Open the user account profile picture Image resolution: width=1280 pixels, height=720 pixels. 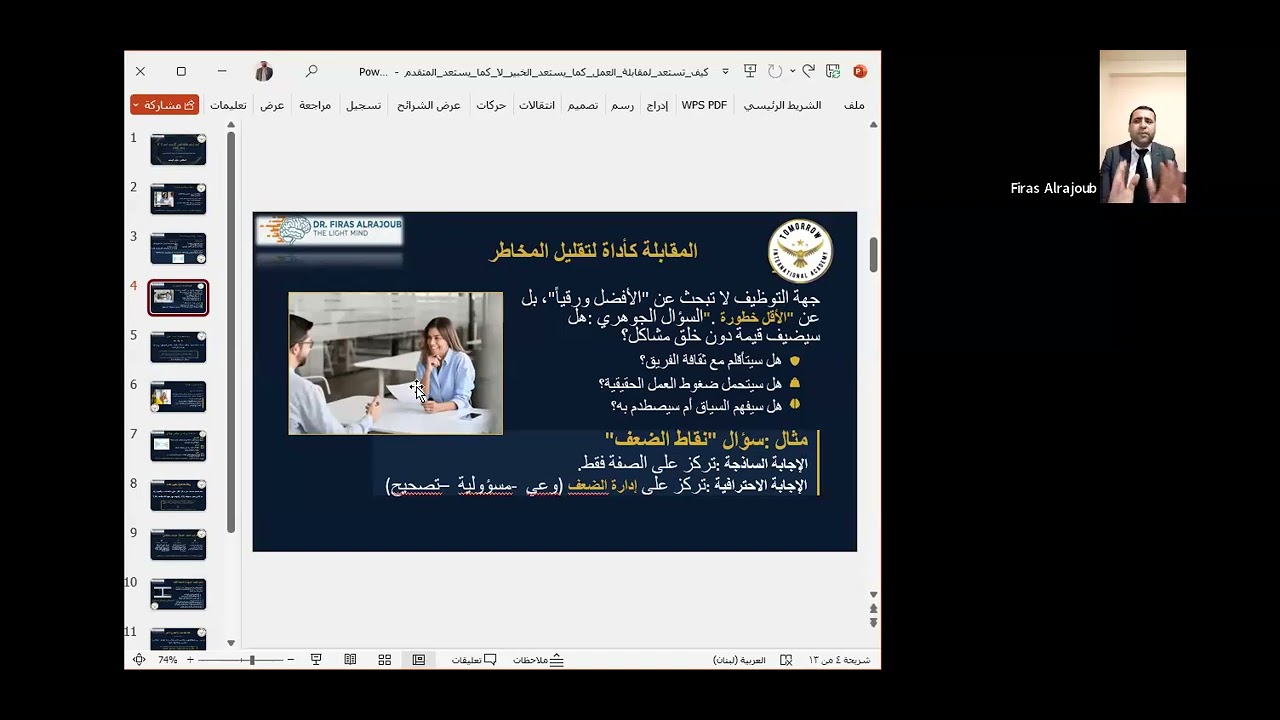(x=264, y=71)
